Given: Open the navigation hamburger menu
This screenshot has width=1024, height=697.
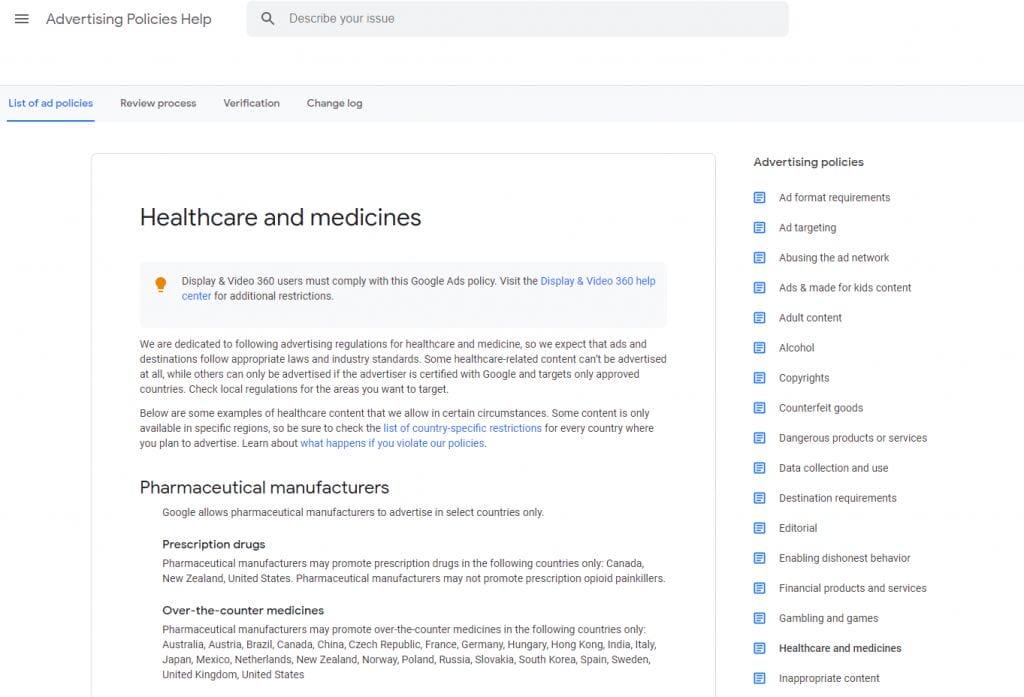Looking at the screenshot, I should point(22,18).
